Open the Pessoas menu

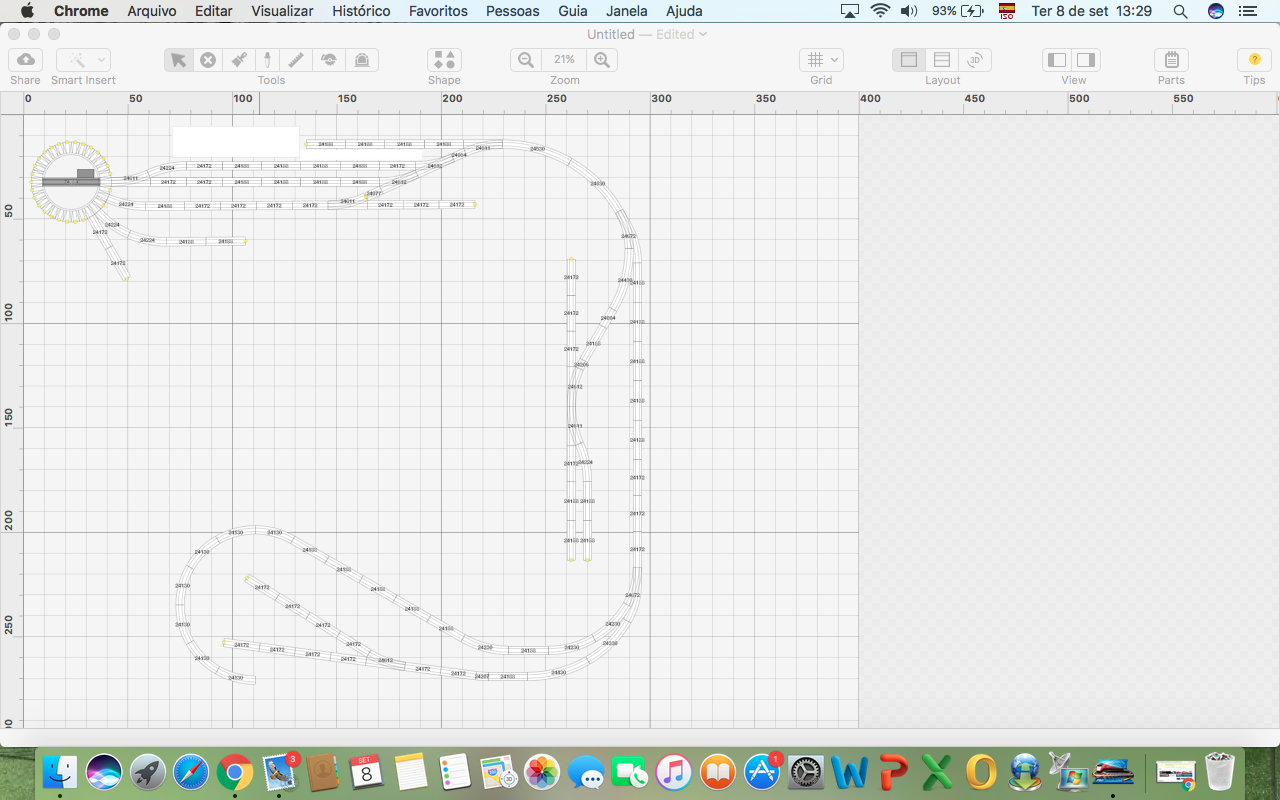[x=513, y=11]
